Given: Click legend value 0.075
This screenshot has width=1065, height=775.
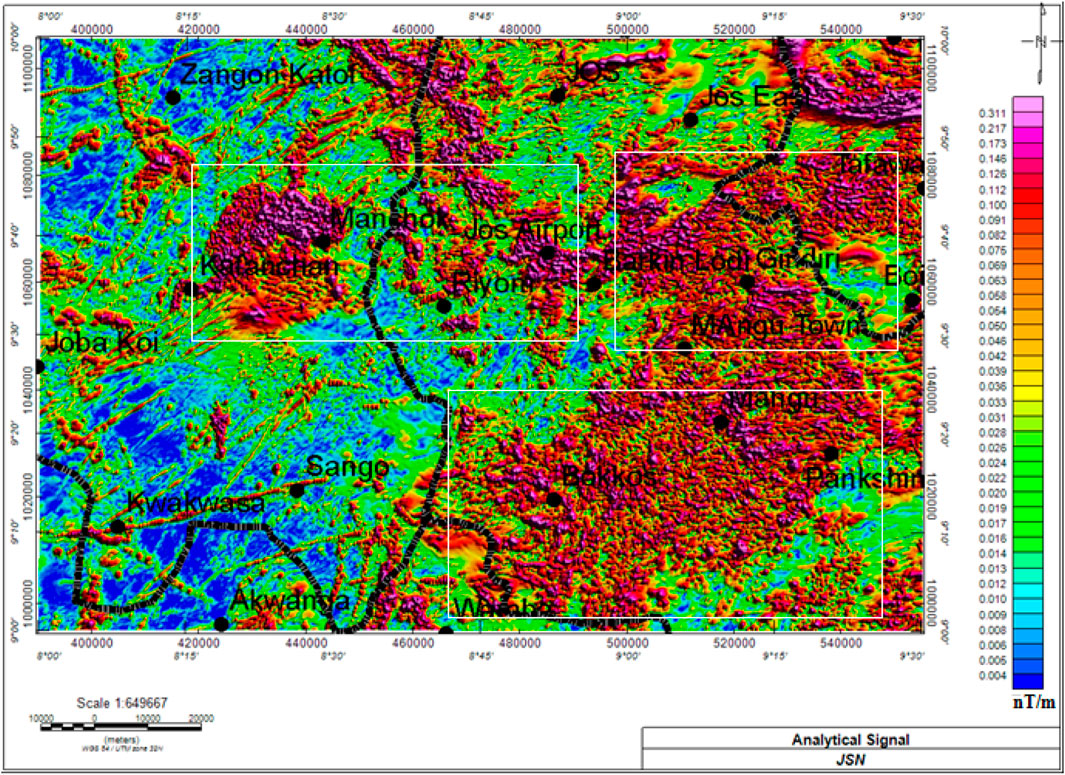Looking at the screenshot, I should (x=992, y=251).
